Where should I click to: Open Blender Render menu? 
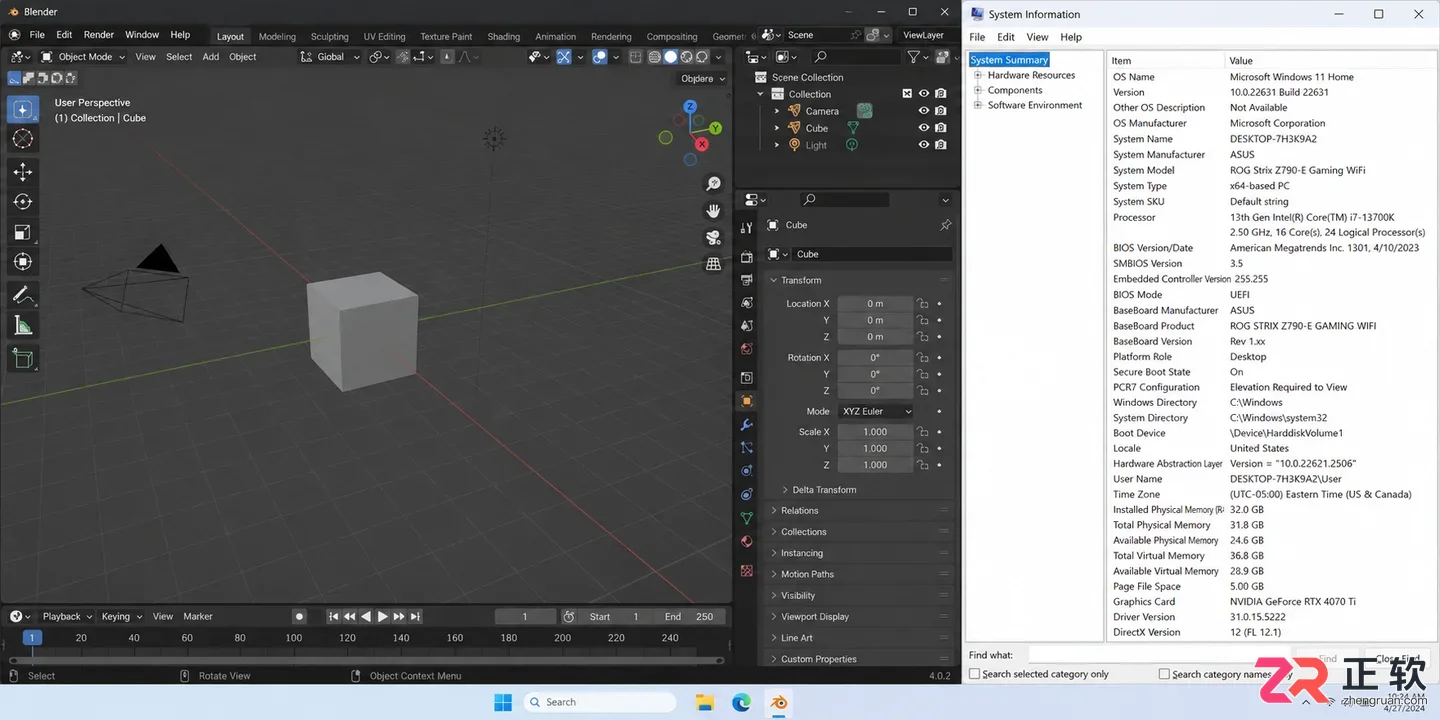point(98,34)
